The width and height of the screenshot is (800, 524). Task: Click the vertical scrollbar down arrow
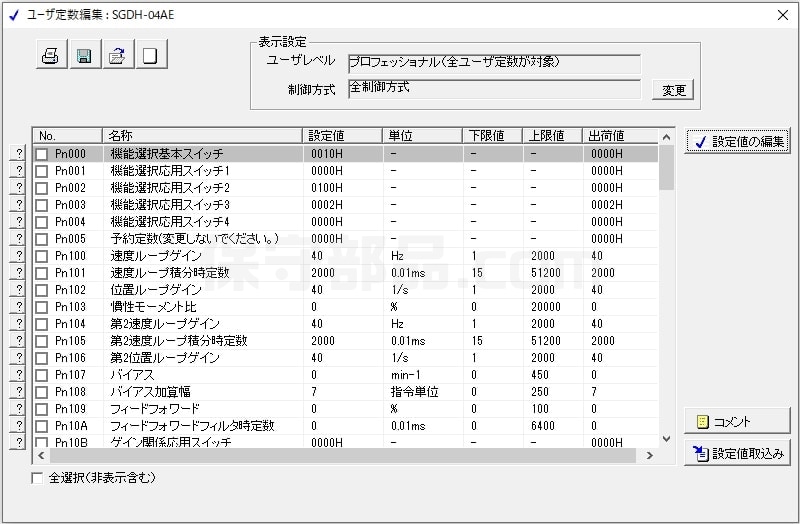coord(666,438)
